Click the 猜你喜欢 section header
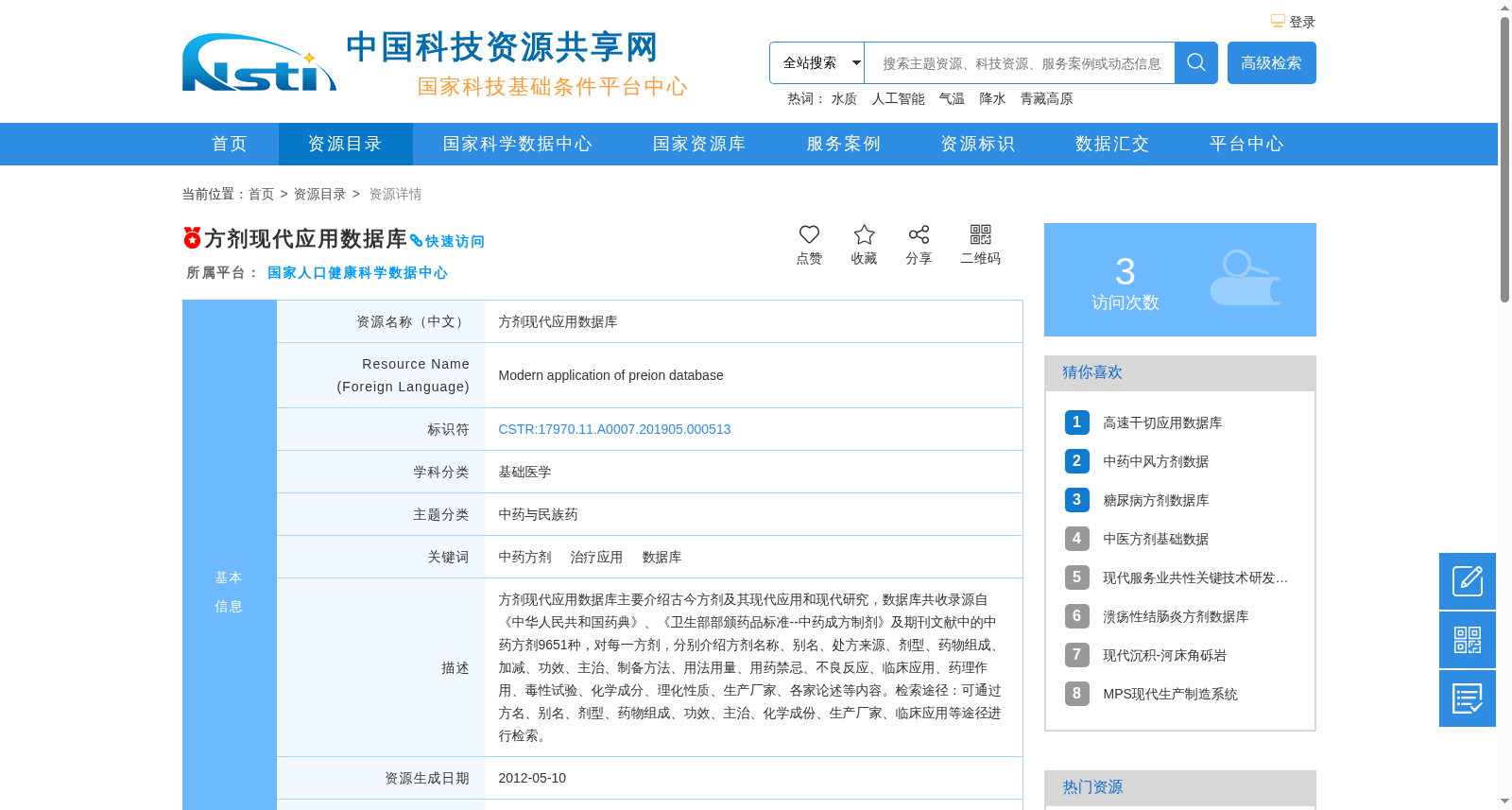The image size is (1512, 810). pos(1180,372)
